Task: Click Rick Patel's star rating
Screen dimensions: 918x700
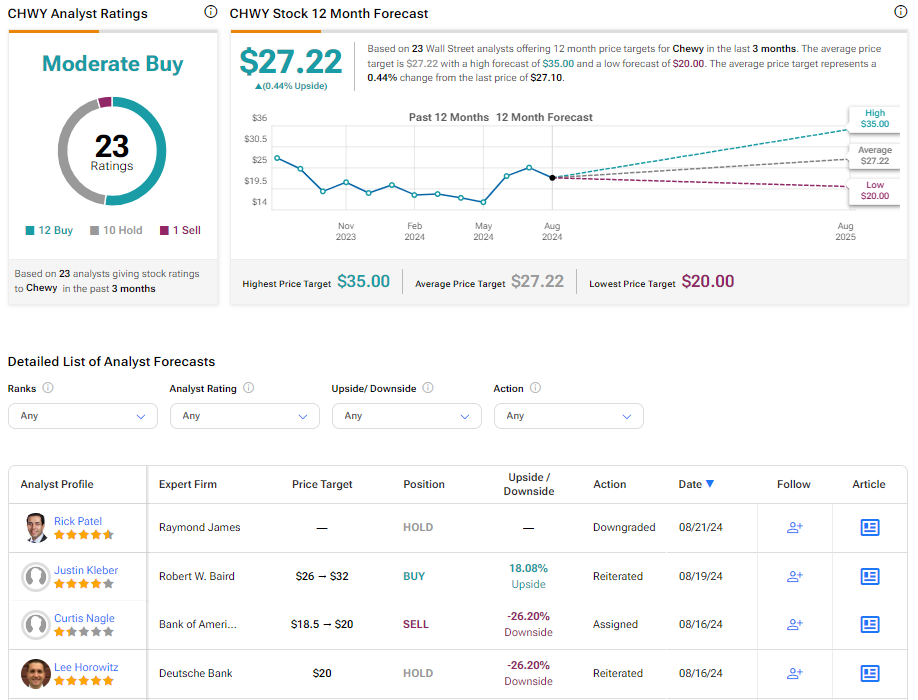Action: click(x=84, y=534)
